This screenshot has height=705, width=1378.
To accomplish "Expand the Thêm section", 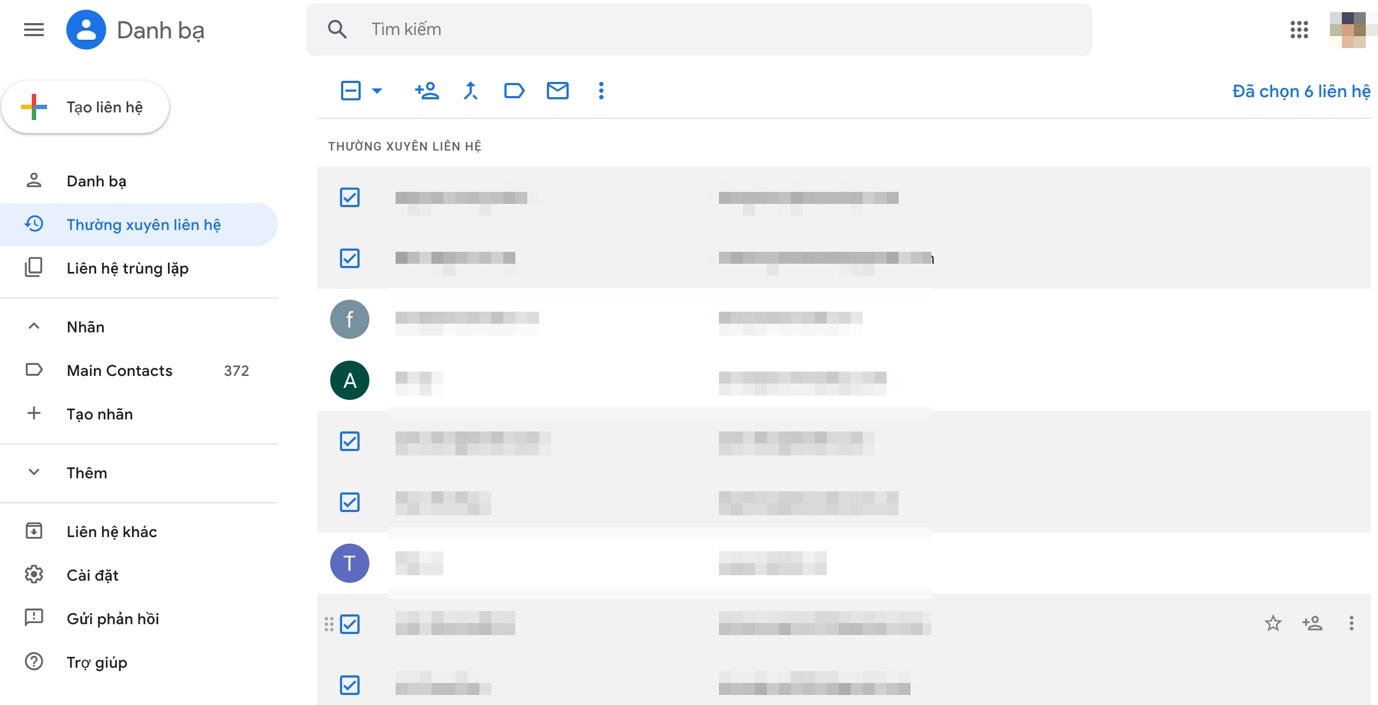I will point(34,473).
